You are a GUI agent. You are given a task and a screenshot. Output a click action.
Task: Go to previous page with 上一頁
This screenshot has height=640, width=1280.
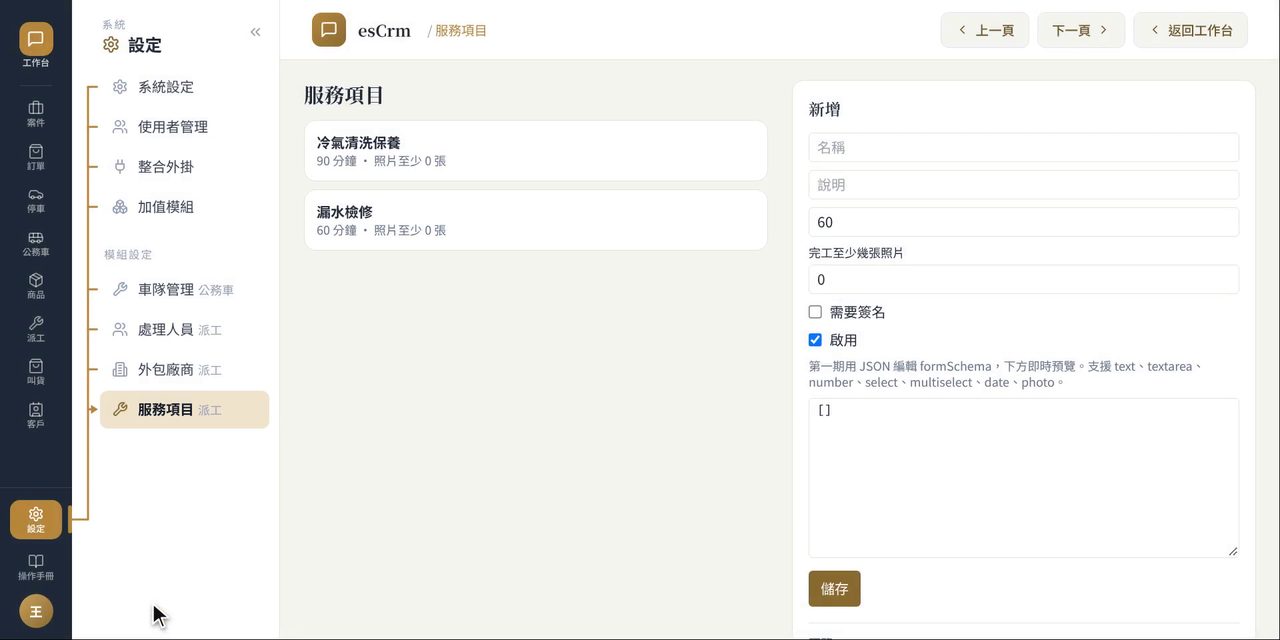click(985, 30)
